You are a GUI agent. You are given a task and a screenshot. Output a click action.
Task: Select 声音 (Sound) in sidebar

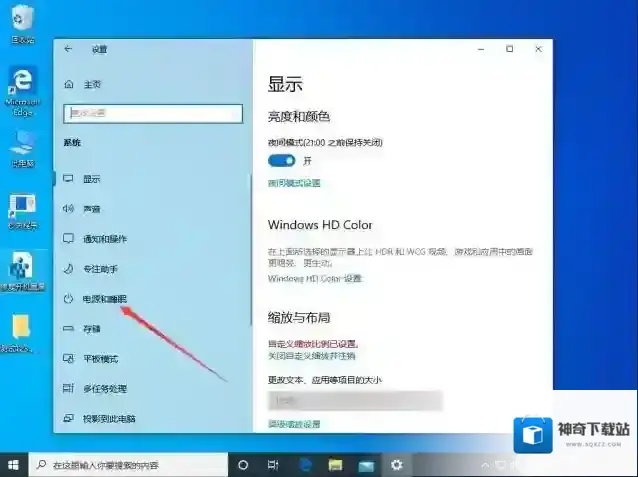pos(91,209)
